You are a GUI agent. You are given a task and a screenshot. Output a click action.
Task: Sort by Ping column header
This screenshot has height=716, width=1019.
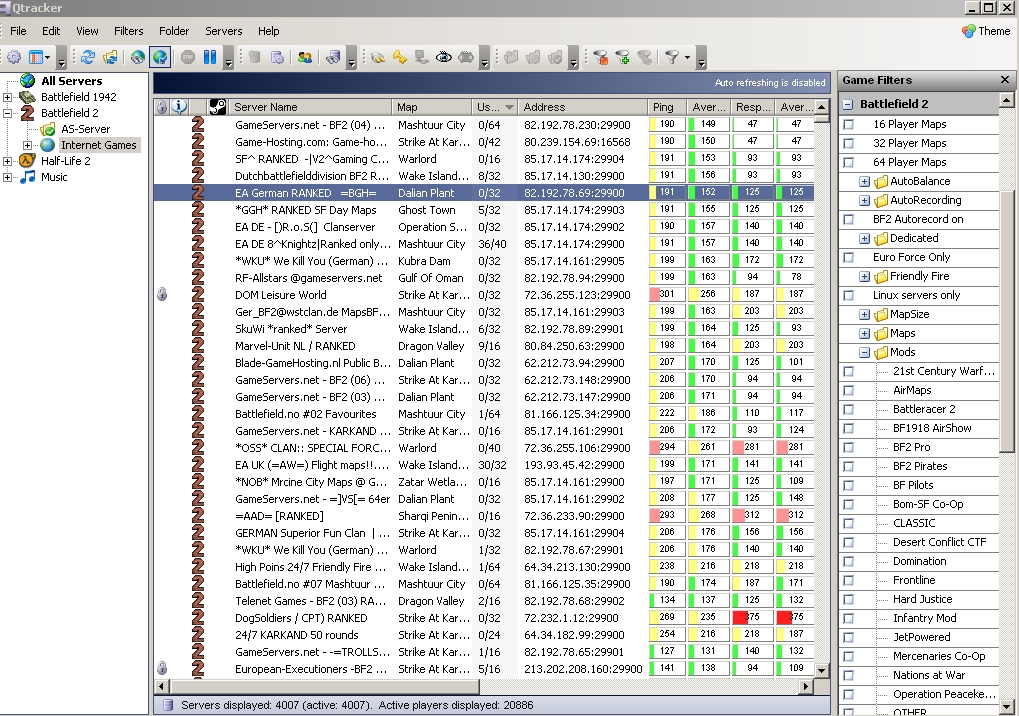(x=667, y=107)
